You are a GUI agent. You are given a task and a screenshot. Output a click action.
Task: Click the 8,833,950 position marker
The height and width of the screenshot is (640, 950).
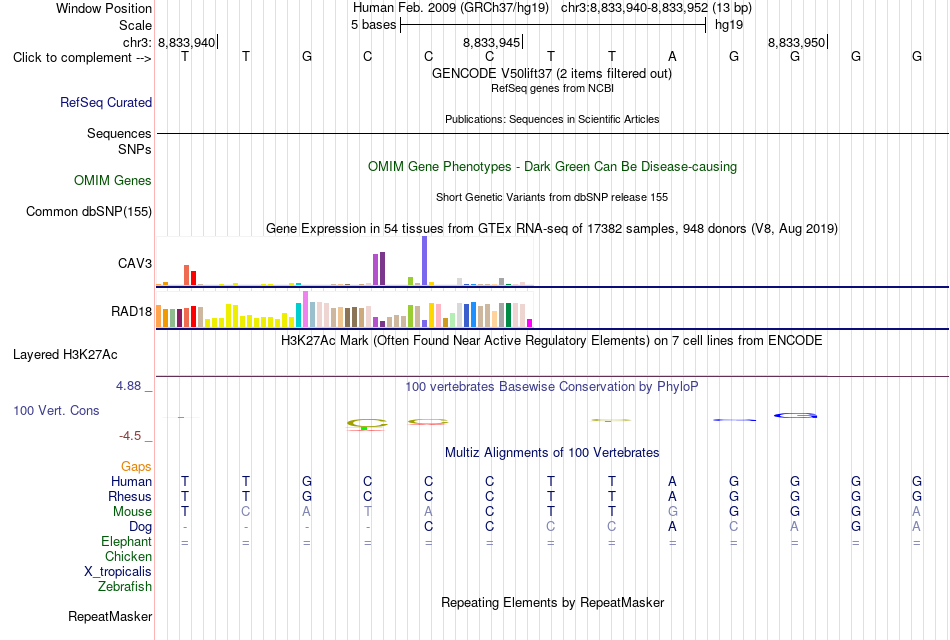click(797, 42)
